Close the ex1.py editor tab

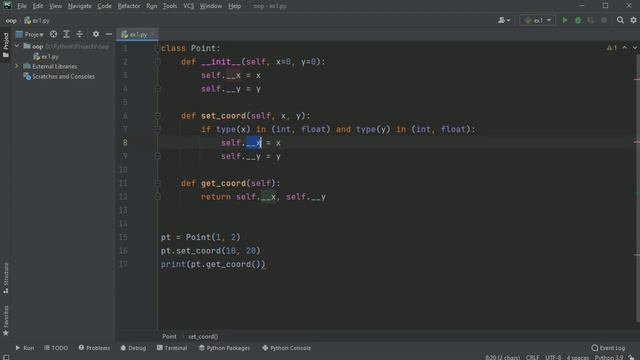[x=153, y=34]
